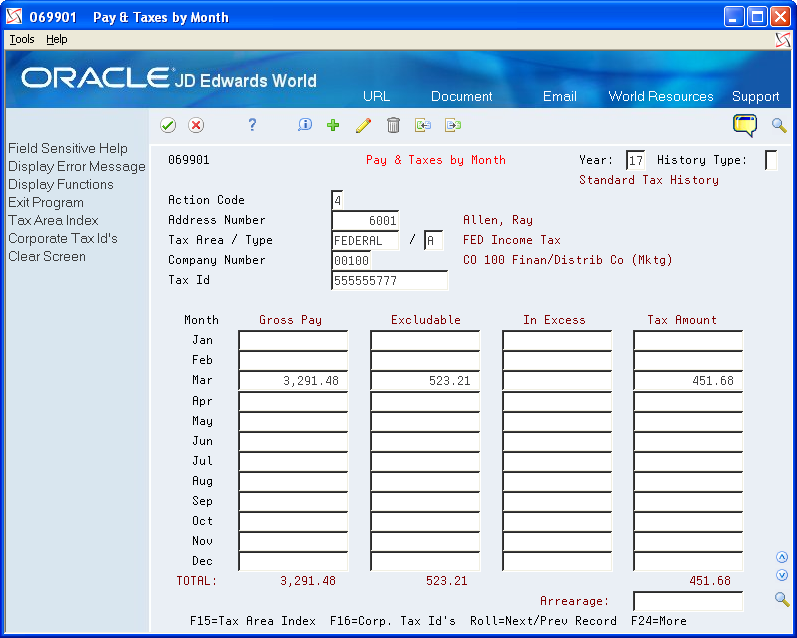Click the Feb Excludable field
Screen dimensions: 797x638
pyautogui.click(x=425, y=360)
